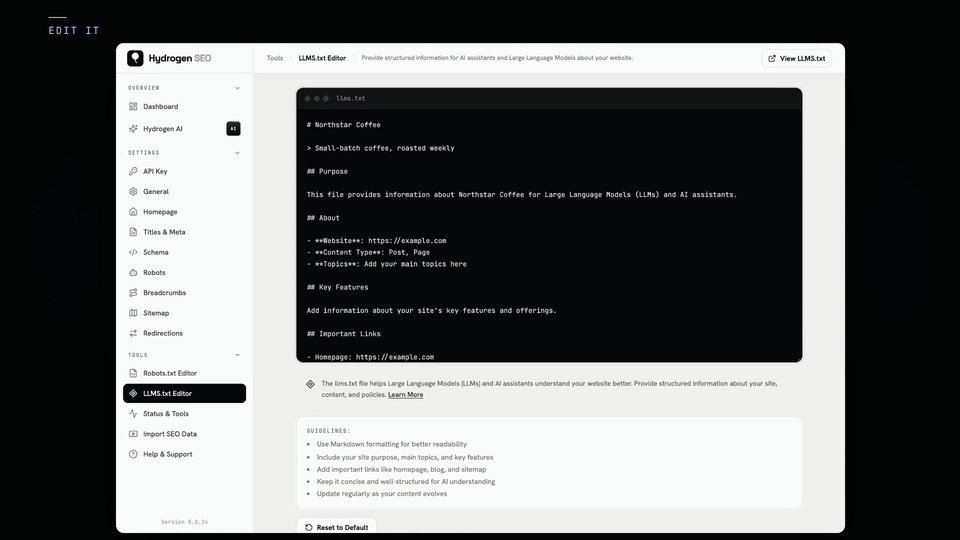Click the Titles & Meta document icon
This screenshot has height=540, width=960.
(133, 232)
